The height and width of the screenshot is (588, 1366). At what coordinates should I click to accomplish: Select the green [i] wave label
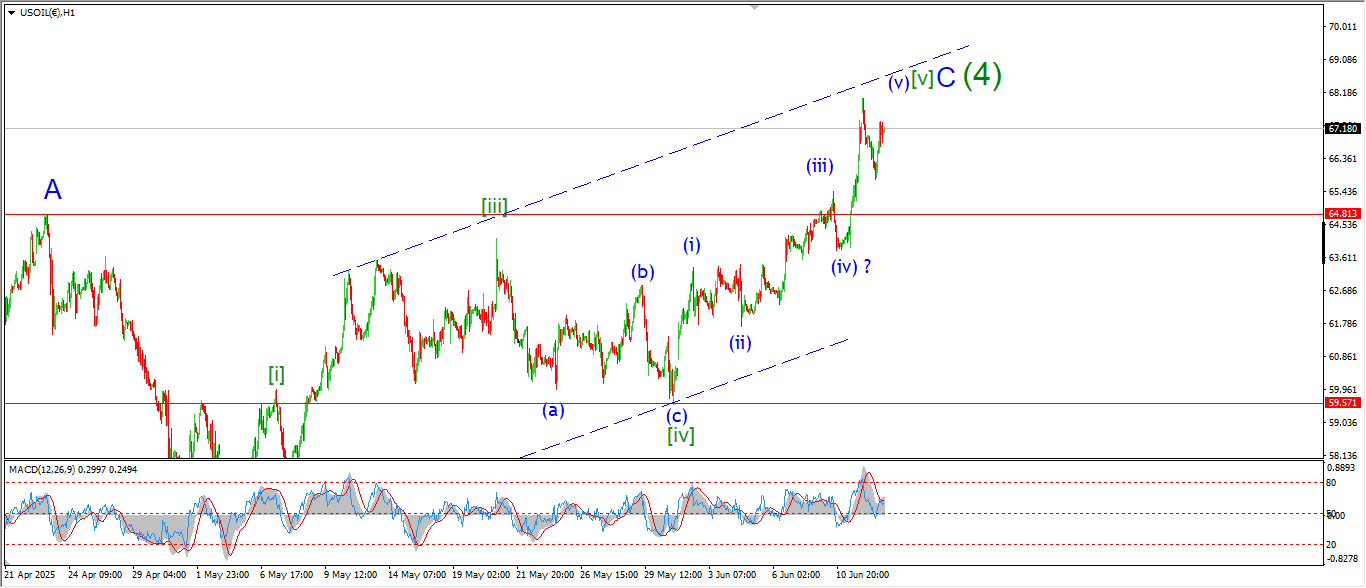(x=276, y=374)
